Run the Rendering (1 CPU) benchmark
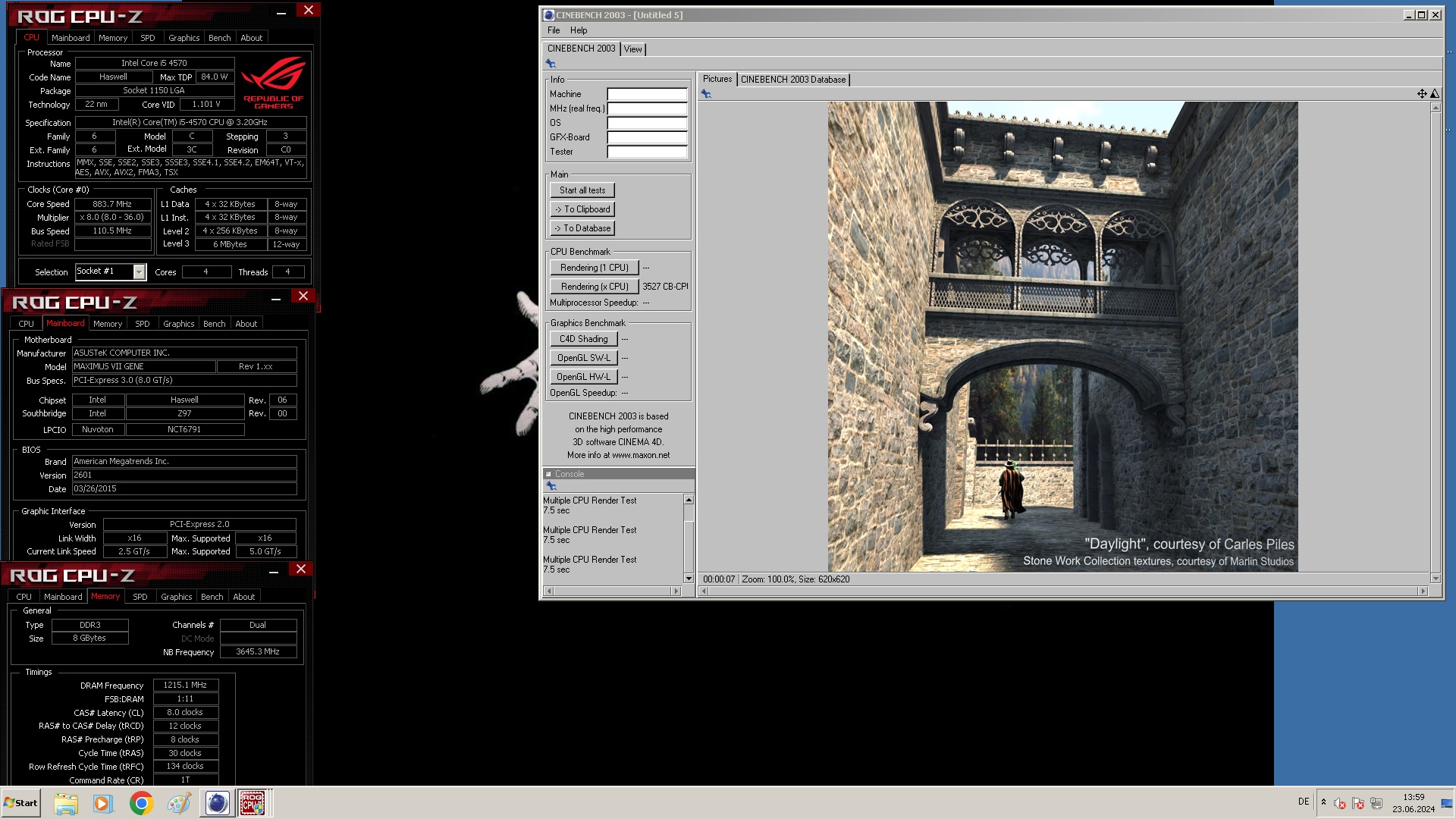This screenshot has width=1456, height=819. 595,268
